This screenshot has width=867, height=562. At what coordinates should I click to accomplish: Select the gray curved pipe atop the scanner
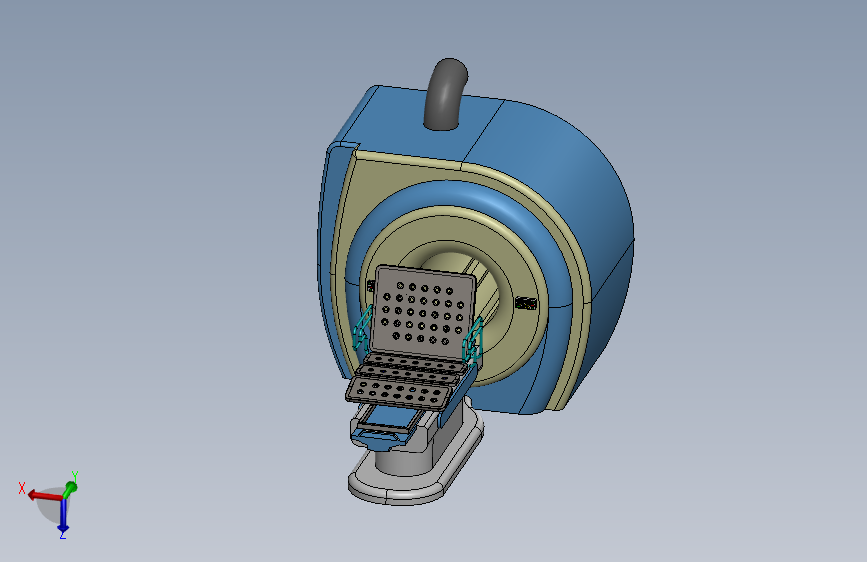[446, 94]
